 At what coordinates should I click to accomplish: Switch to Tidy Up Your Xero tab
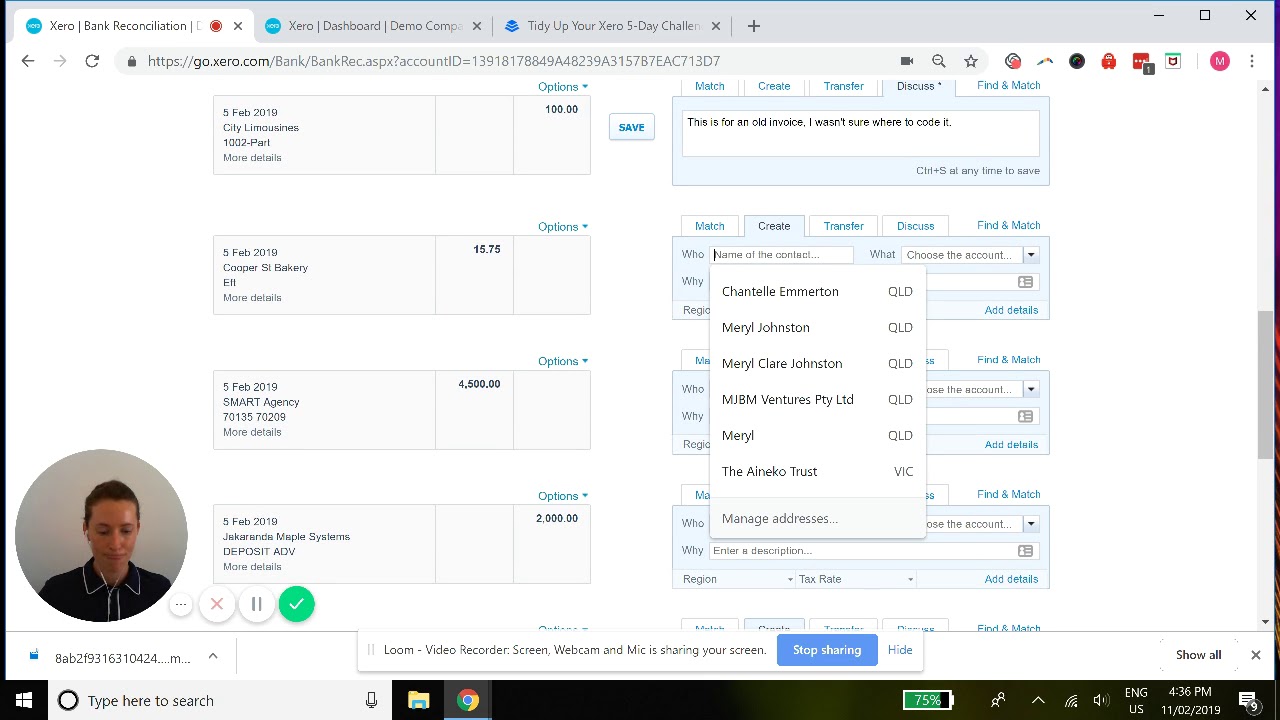[612, 26]
